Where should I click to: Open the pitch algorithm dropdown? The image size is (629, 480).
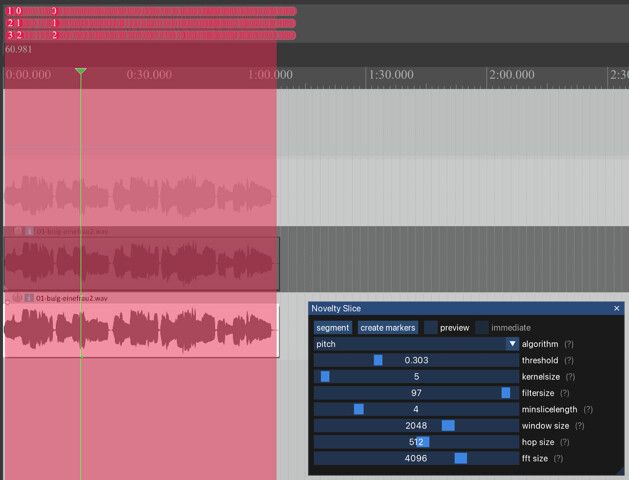[416, 344]
